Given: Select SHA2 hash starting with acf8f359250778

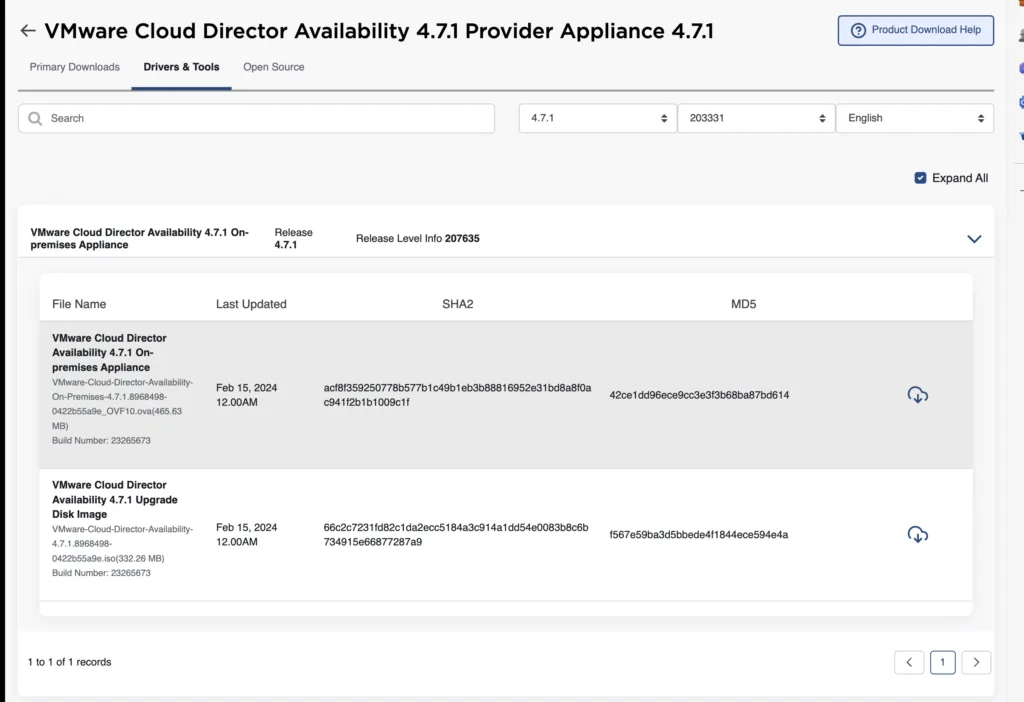Looking at the screenshot, I should pos(457,394).
